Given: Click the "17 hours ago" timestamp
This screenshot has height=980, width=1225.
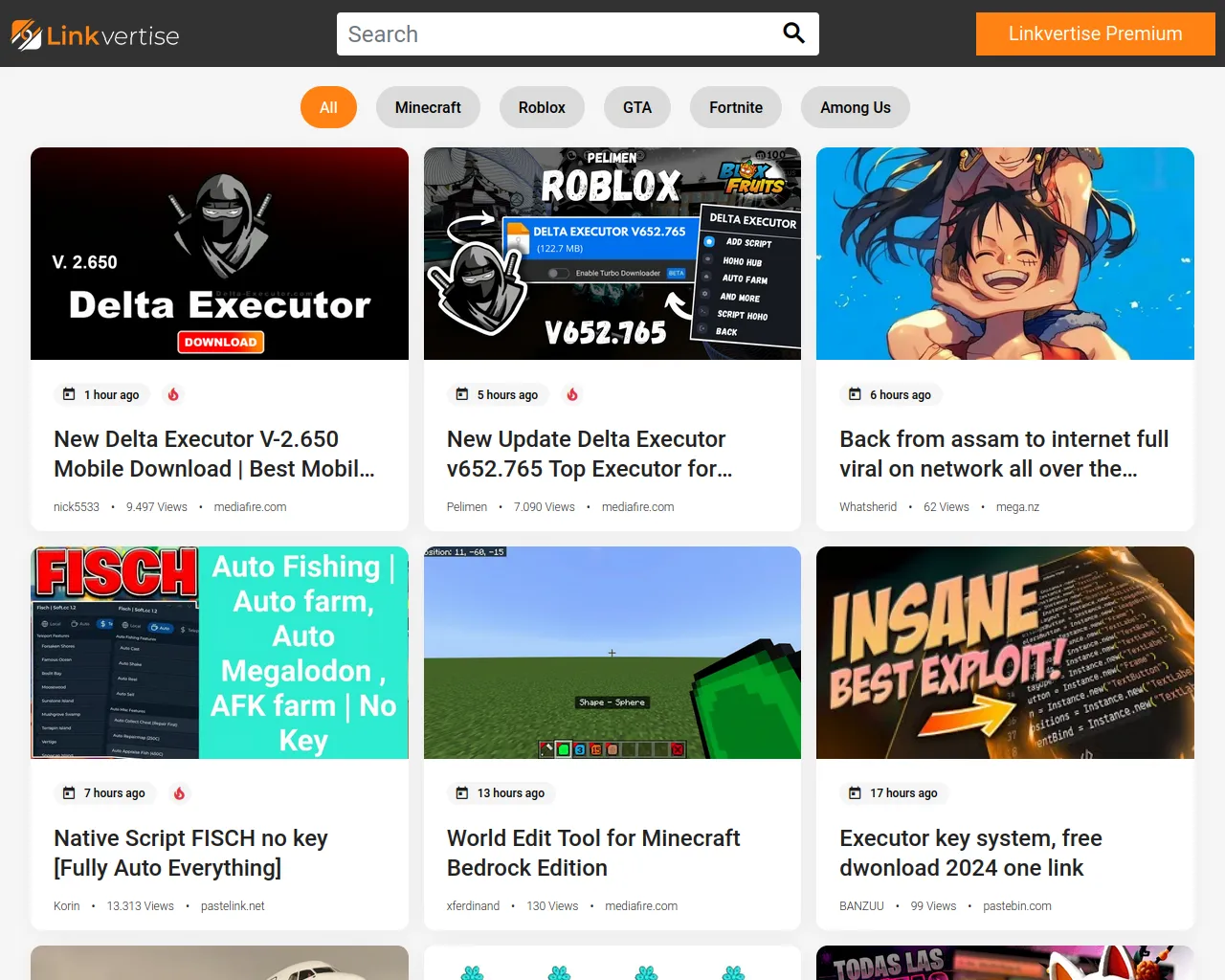Looking at the screenshot, I should point(903,792).
